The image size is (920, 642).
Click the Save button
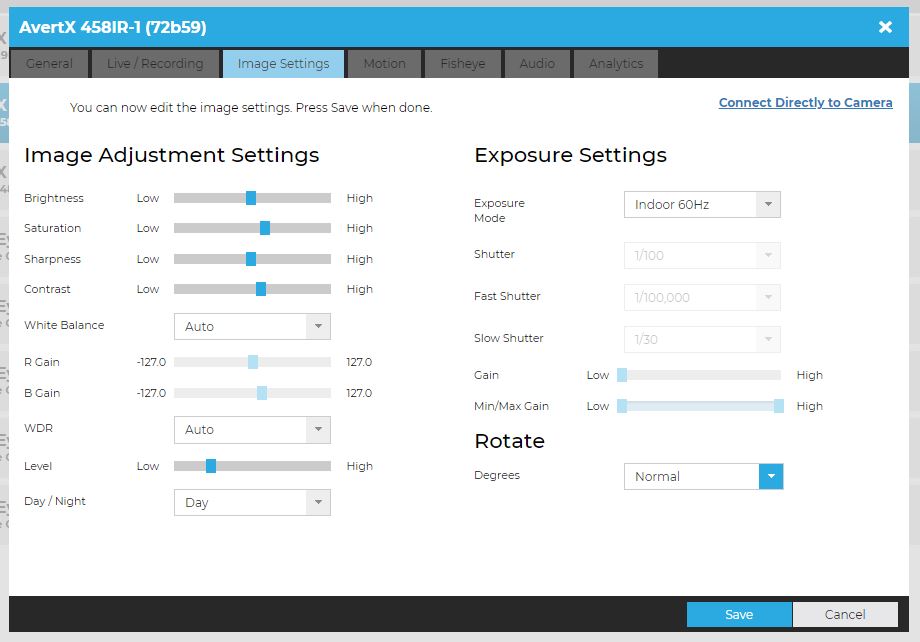click(x=739, y=614)
